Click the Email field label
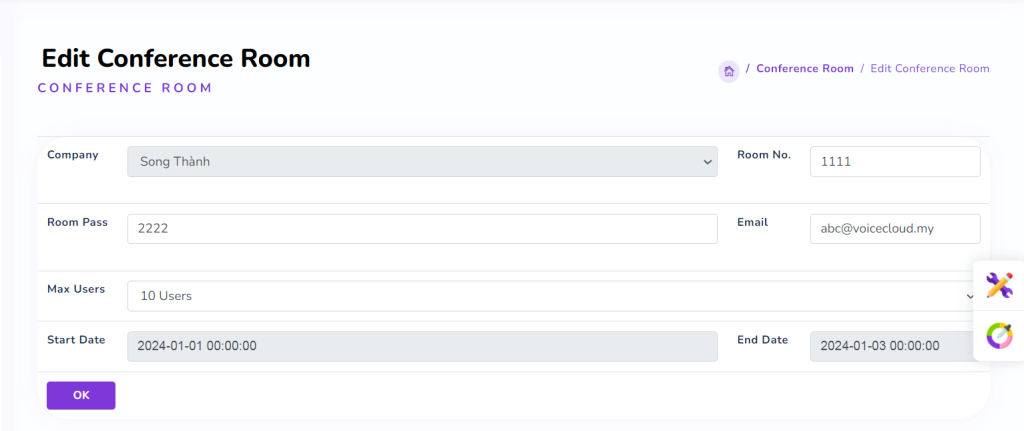Screen dimensions: 1024x431 [752, 222]
